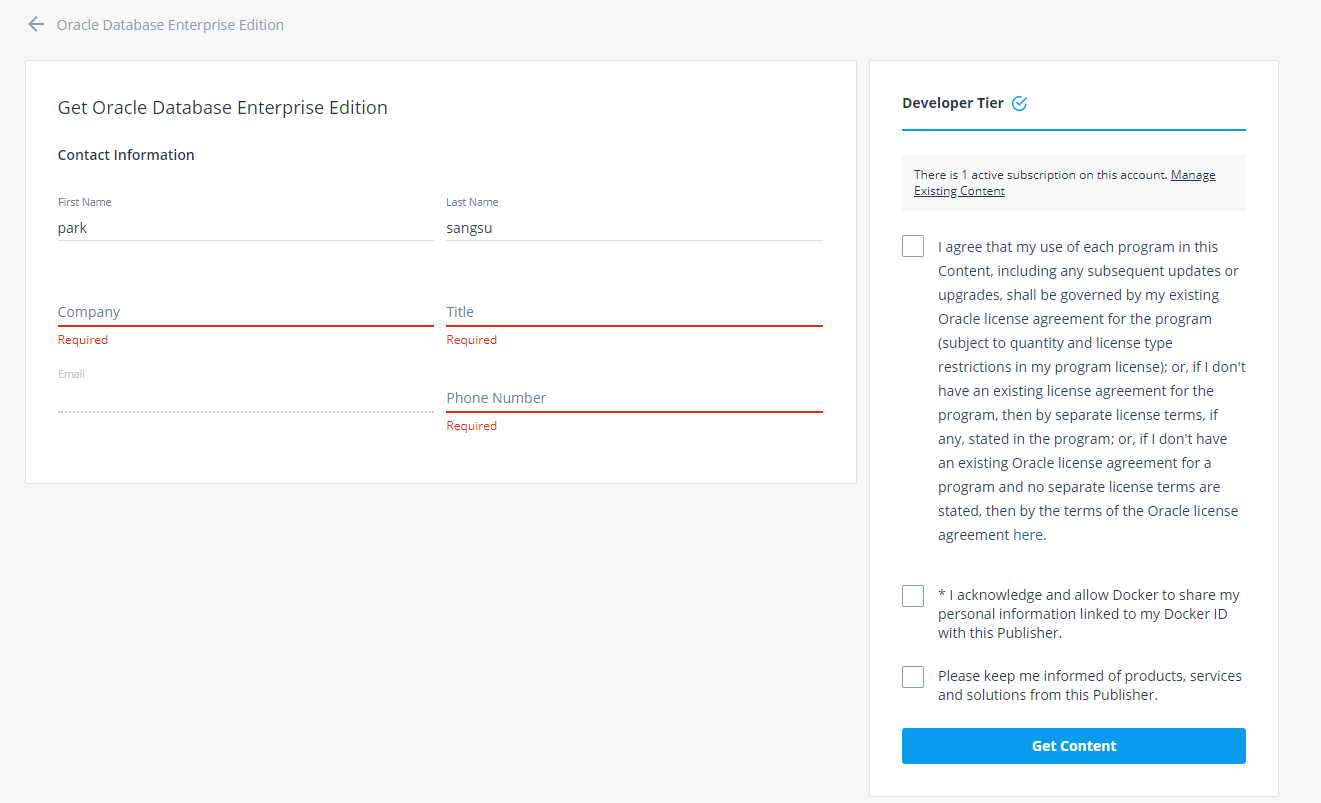
Task: Tick the Docker personal information sharing checkbox
Action: pyautogui.click(x=913, y=596)
